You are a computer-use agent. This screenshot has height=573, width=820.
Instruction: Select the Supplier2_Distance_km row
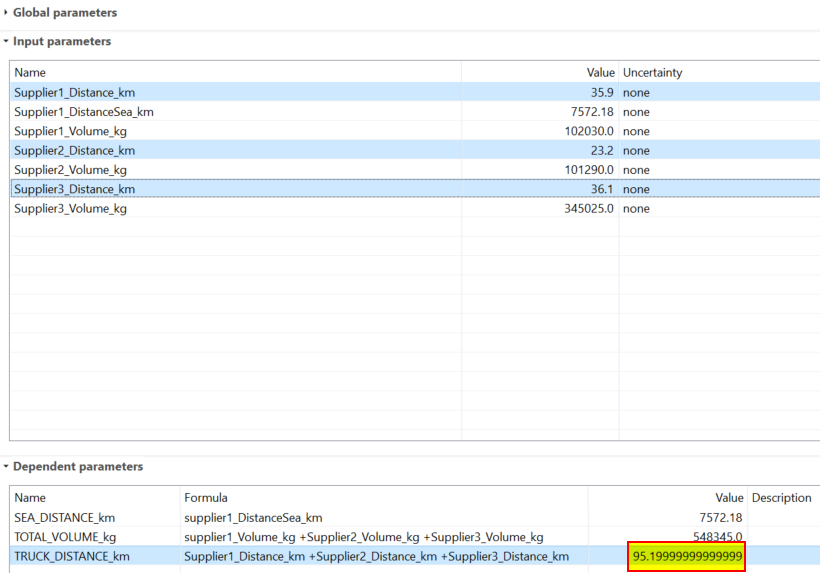click(x=75, y=150)
